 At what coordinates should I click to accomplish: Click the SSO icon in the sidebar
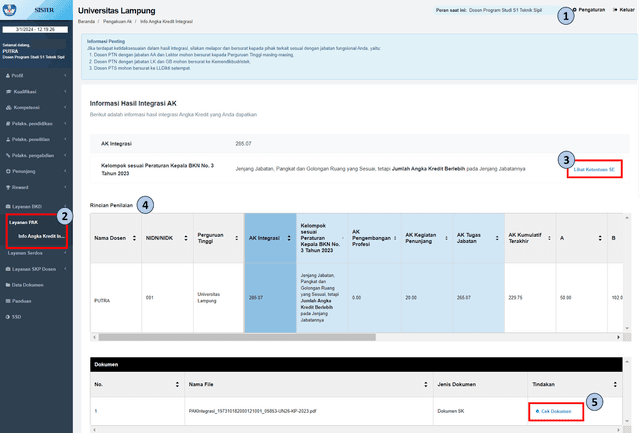pyautogui.click(x=8, y=317)
